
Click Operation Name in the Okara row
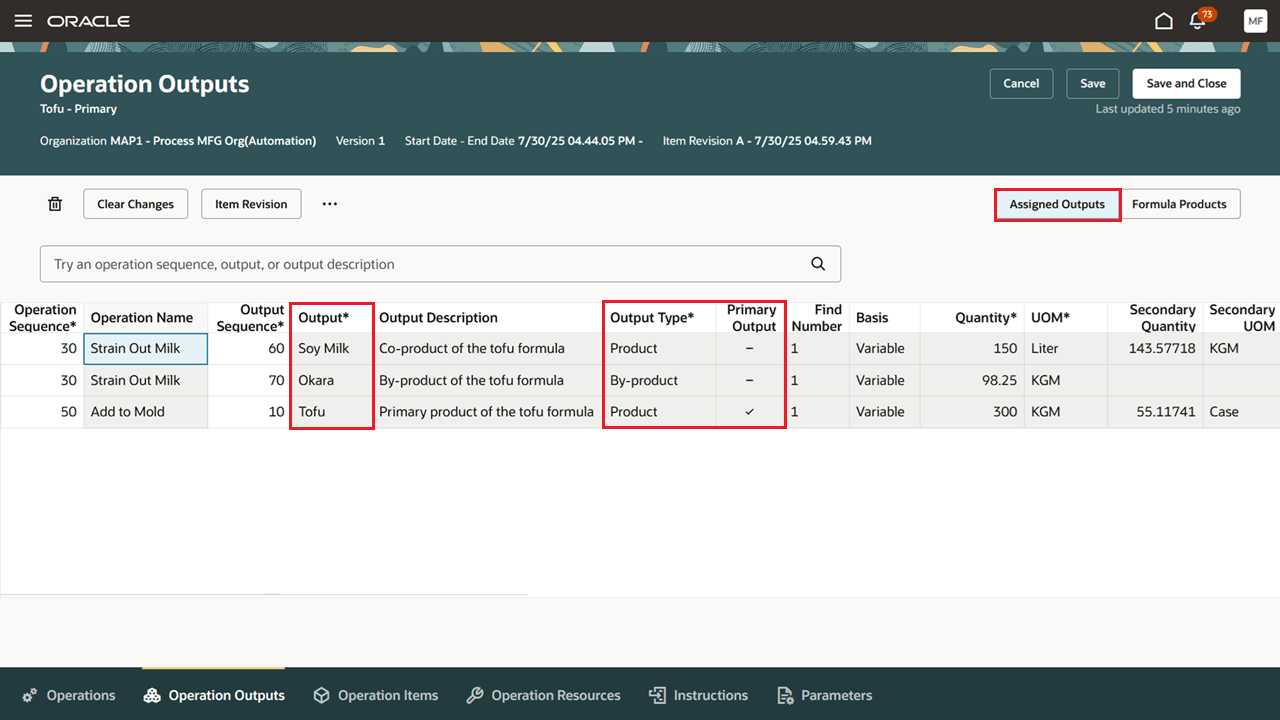[x=145, y=381]
